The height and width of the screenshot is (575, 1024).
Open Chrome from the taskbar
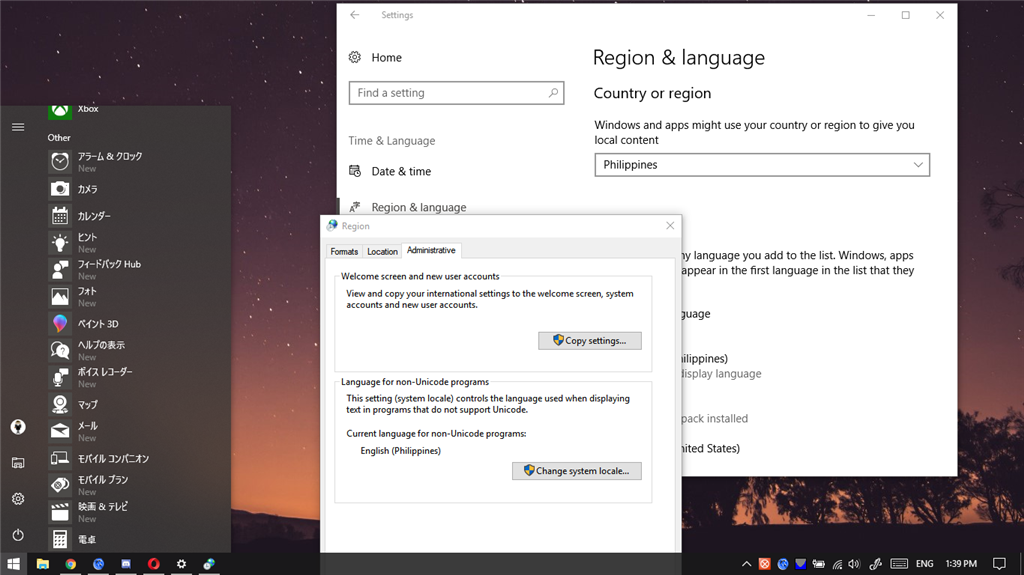pyautogui.click(x=71, y=563)
